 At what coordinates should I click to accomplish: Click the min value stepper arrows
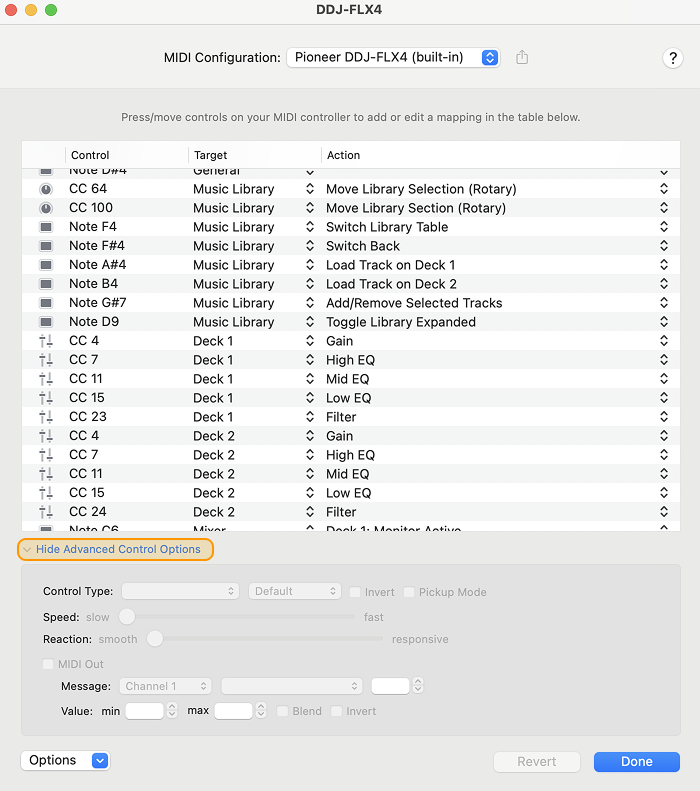click(x=172, y=711)
